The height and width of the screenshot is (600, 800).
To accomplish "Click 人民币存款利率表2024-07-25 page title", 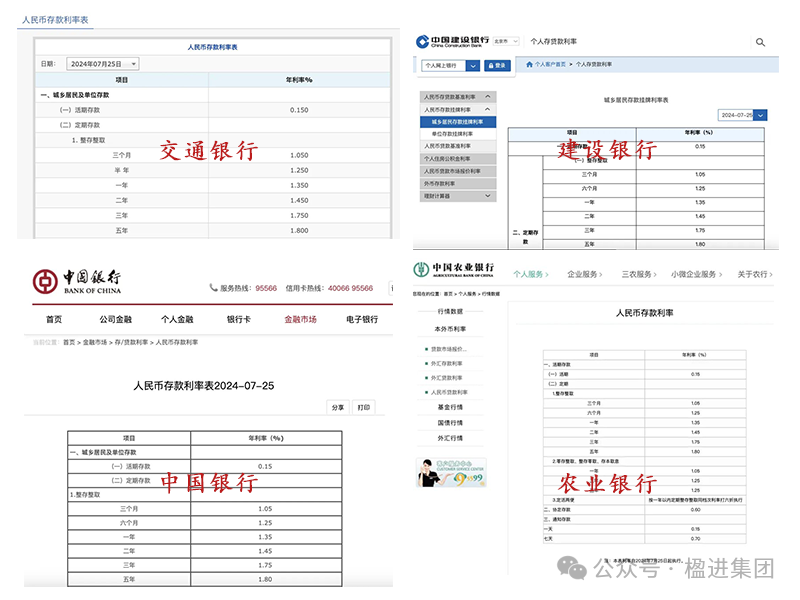I will [204, 386].
